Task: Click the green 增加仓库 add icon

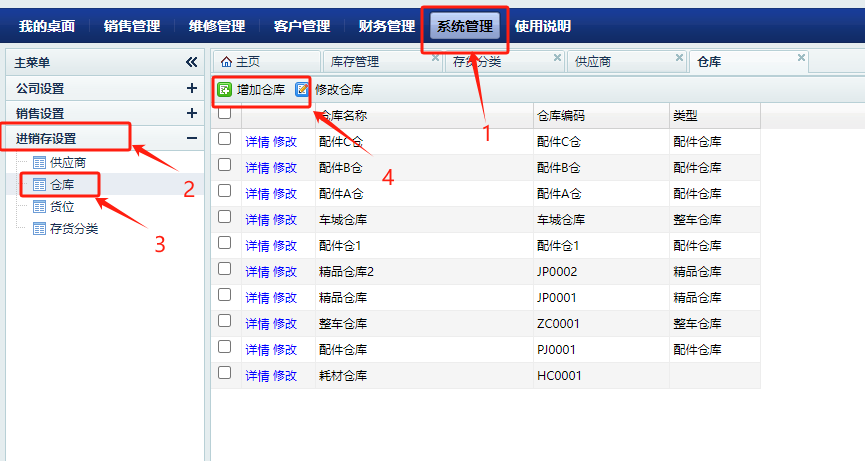Action: pyautogui.click(x=225, y=90)
